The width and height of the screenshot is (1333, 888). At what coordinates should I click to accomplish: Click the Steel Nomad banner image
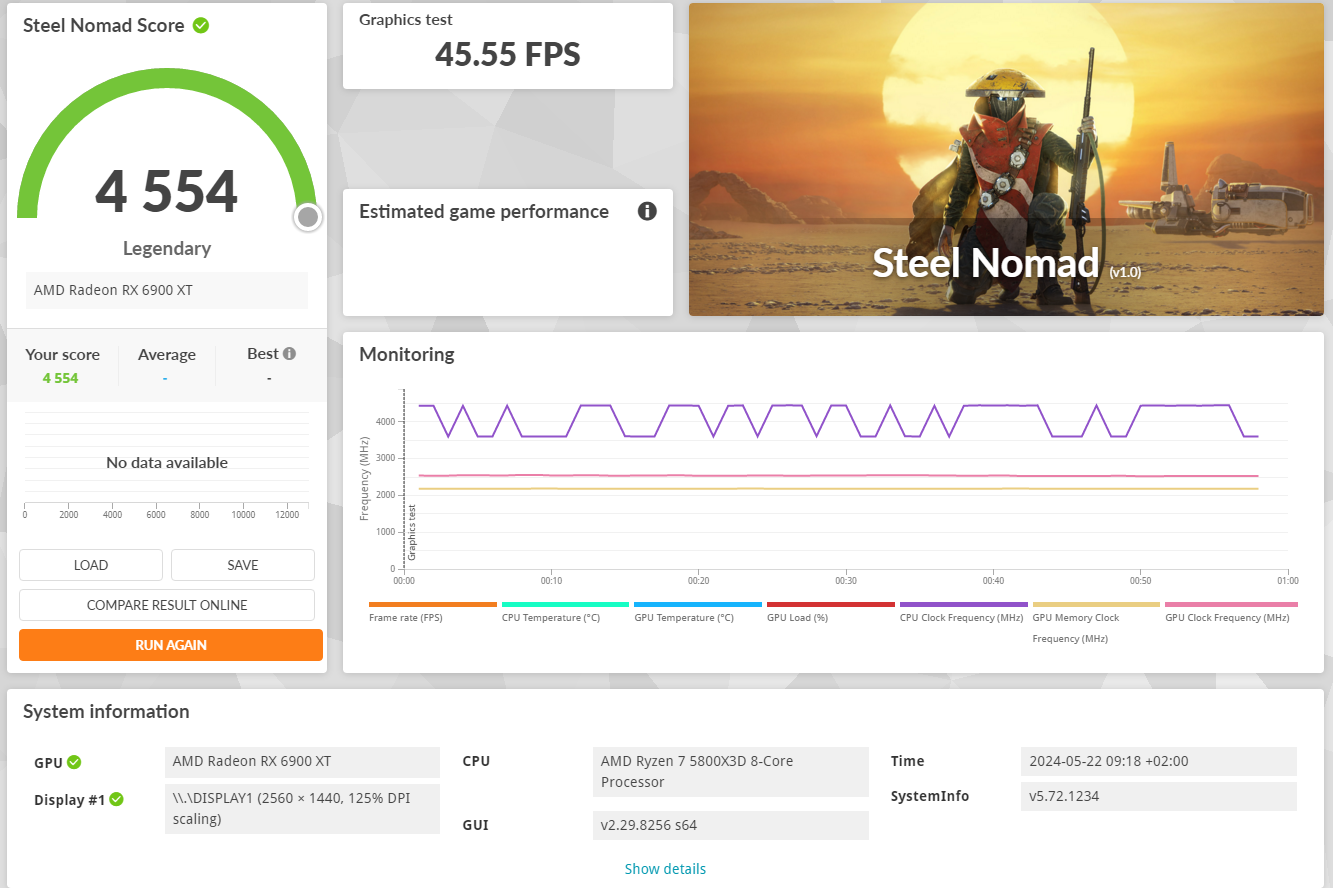click(1006, 159)
